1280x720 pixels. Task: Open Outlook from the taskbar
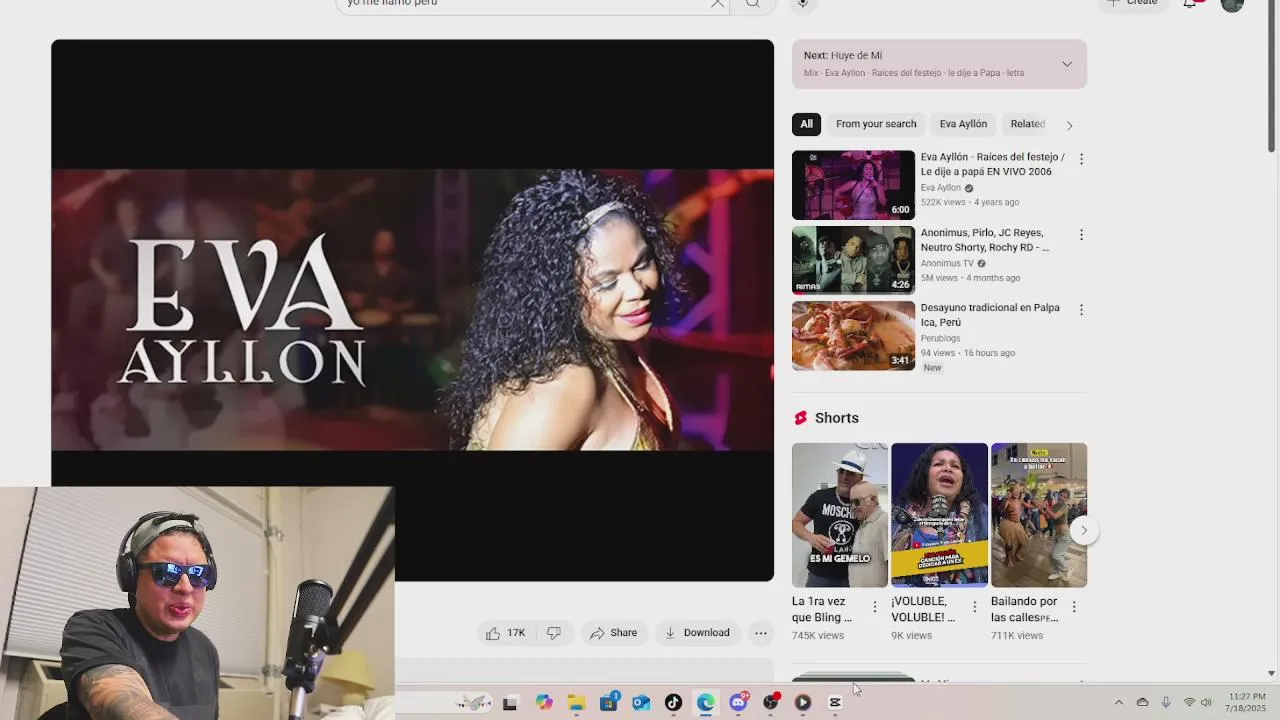point(641,703)
